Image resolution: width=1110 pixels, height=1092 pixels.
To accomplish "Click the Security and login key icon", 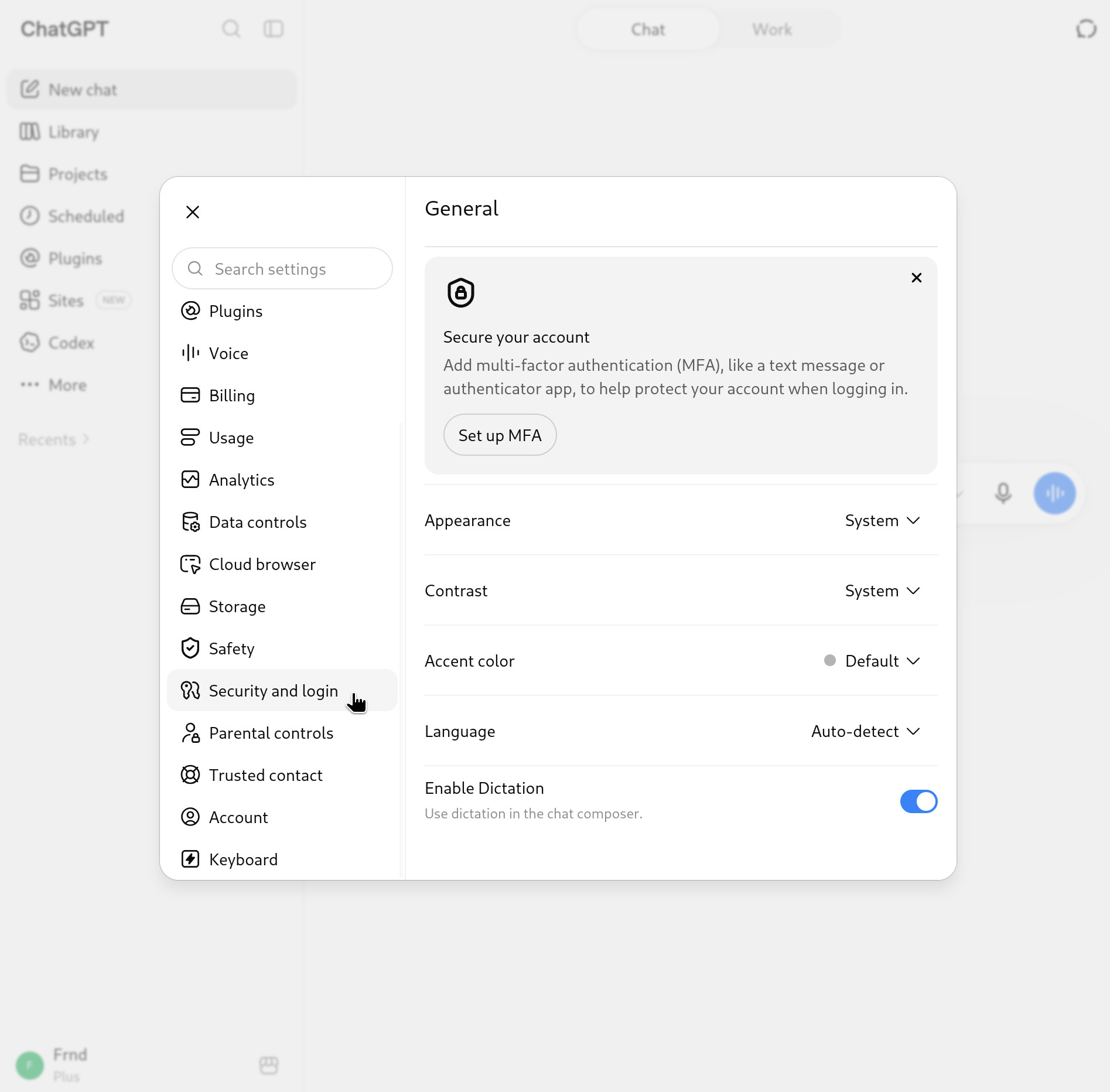I will (190, 691).
